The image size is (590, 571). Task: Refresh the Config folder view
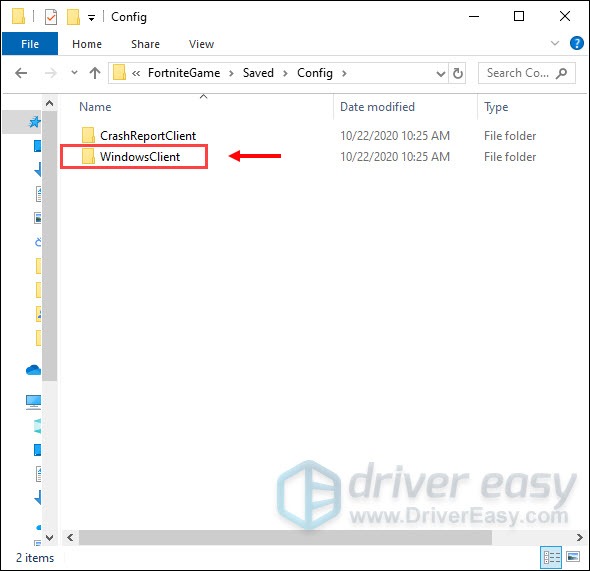click(458, 73)
